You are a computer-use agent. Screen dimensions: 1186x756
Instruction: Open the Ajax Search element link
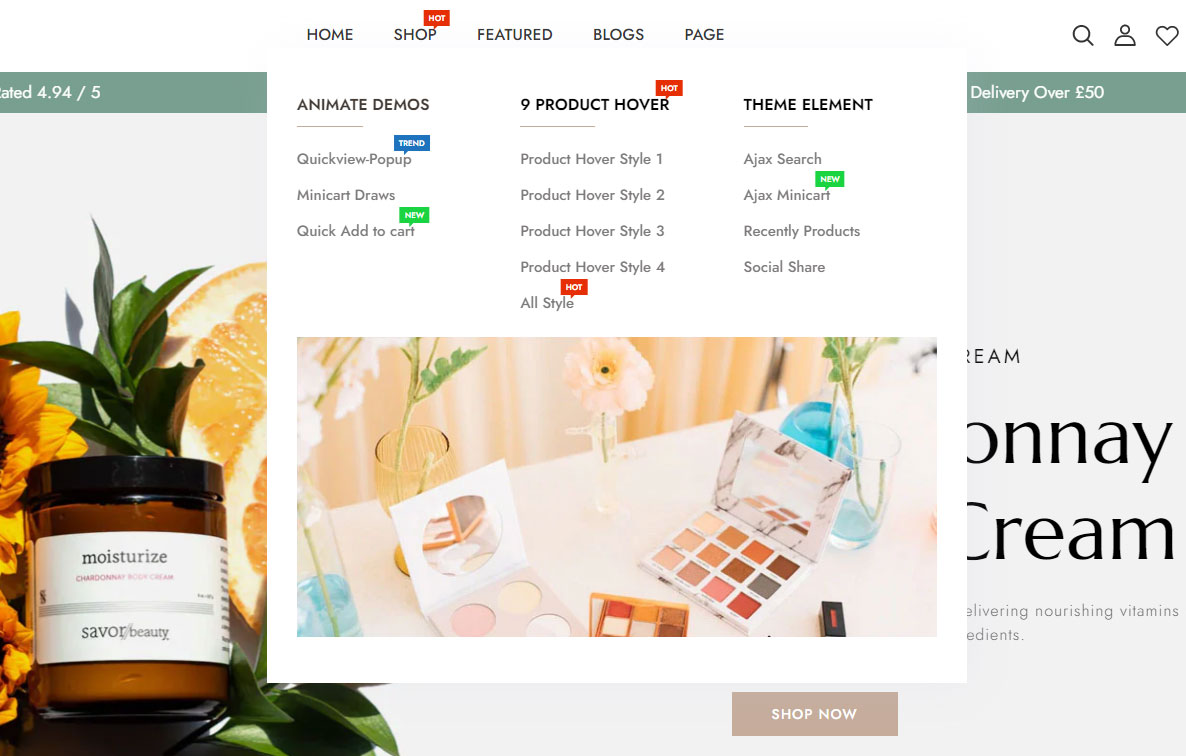(782, 159)
